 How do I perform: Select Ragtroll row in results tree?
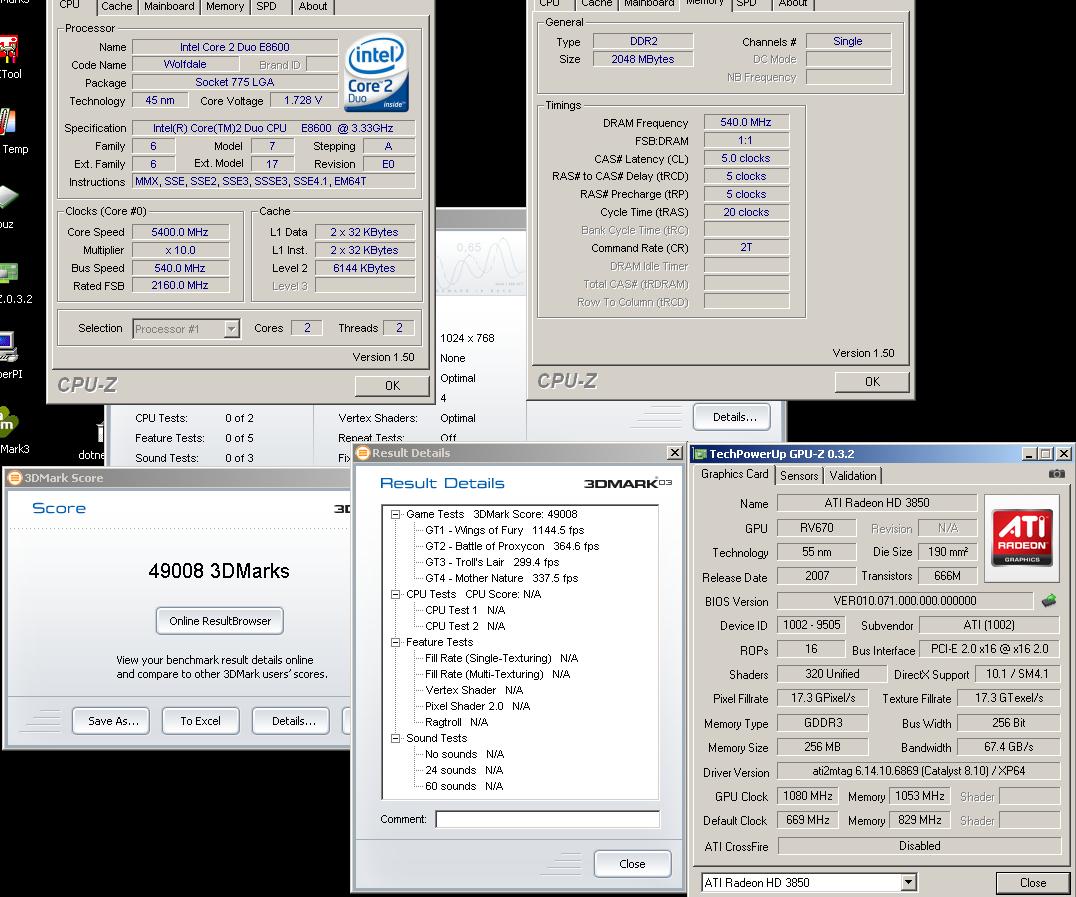(456, 722)
